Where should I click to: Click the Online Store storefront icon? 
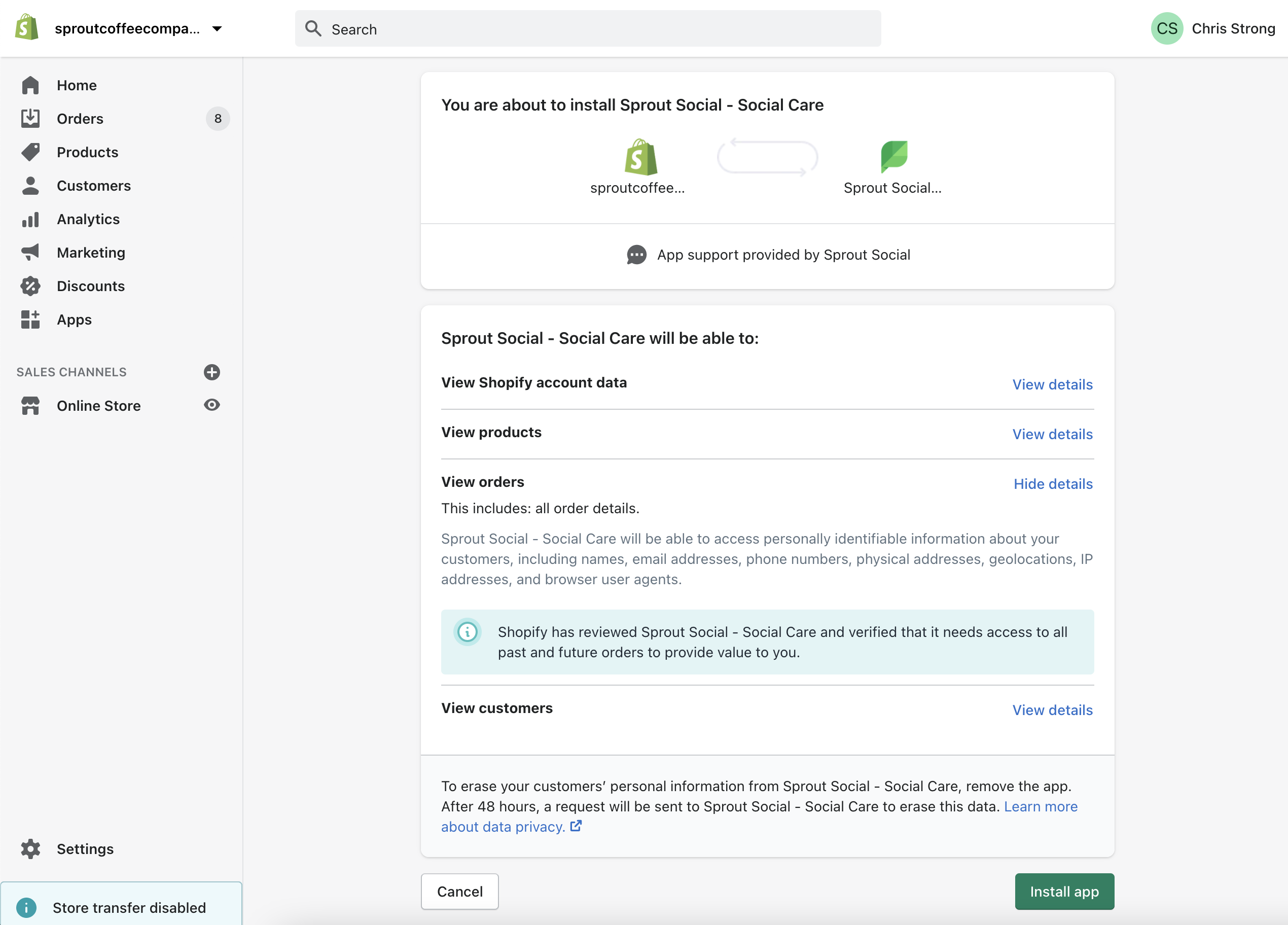point(30,405)
